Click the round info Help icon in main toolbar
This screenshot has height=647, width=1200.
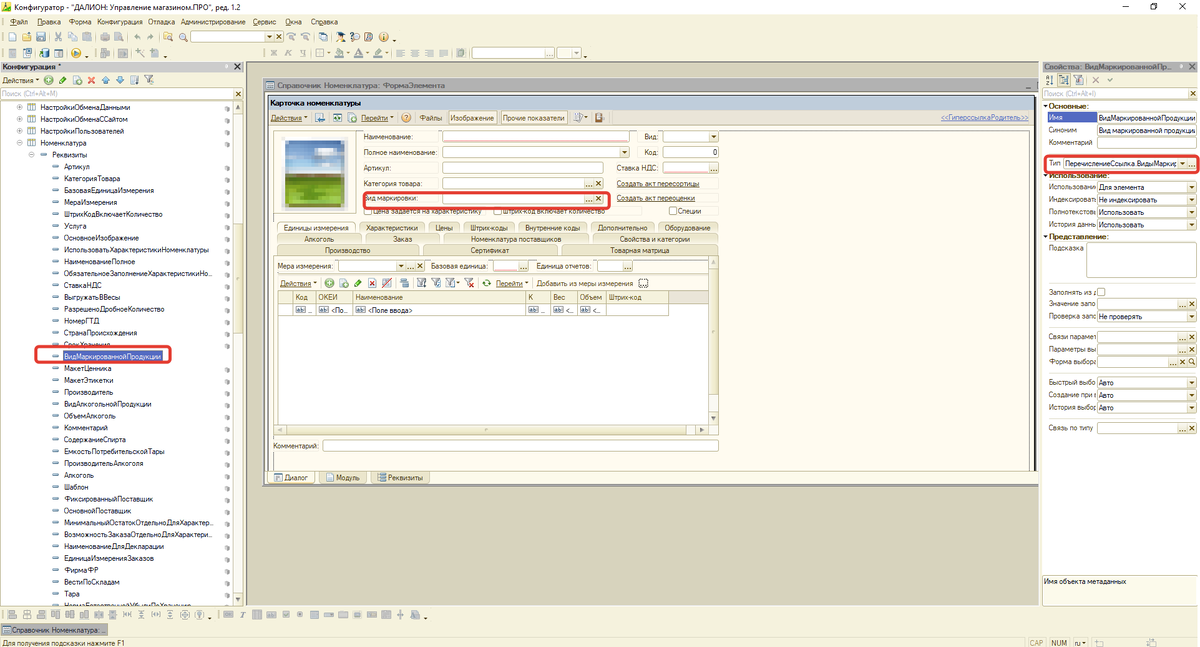tap(383, 36)
